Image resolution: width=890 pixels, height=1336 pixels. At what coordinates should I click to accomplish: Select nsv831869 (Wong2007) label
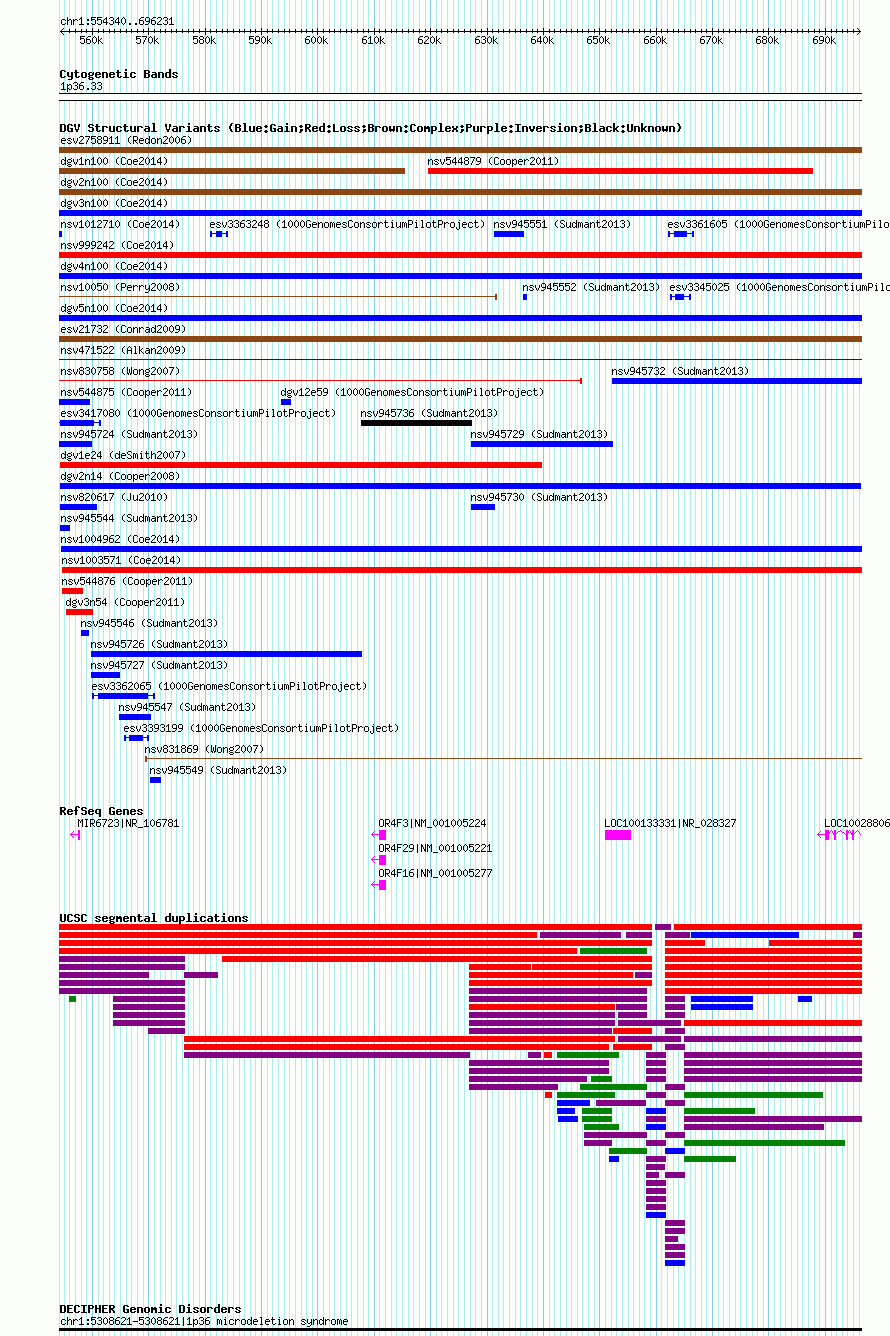click(204, 749)
